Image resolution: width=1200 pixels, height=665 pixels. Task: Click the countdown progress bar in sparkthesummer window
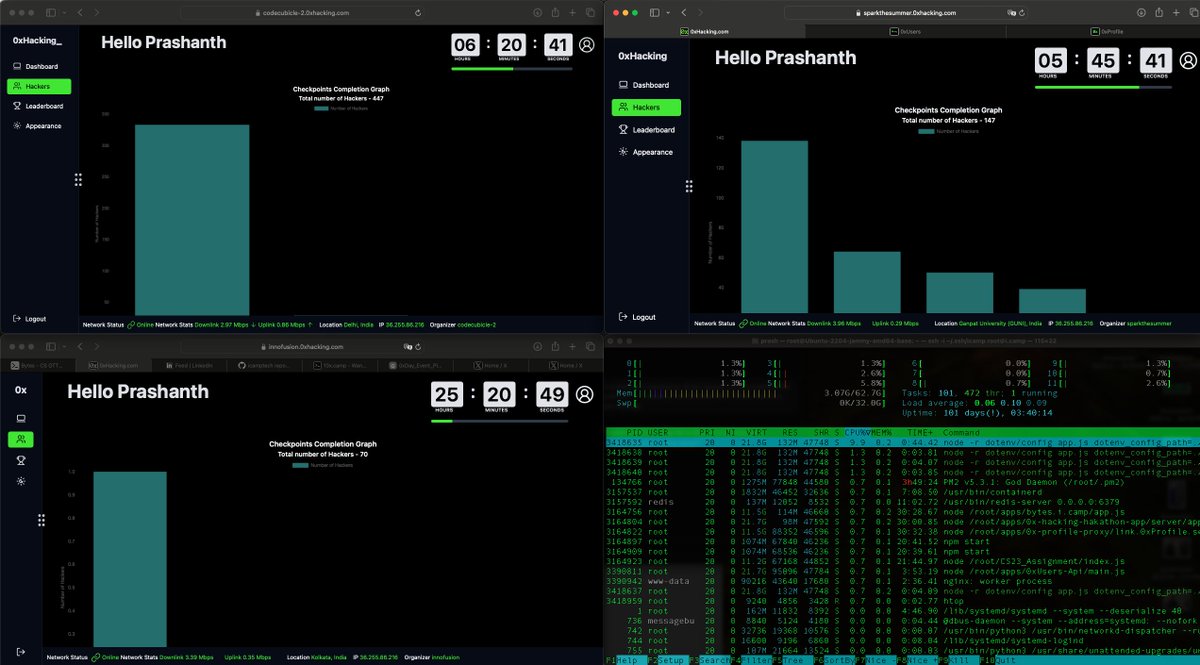click(1103, 87)
